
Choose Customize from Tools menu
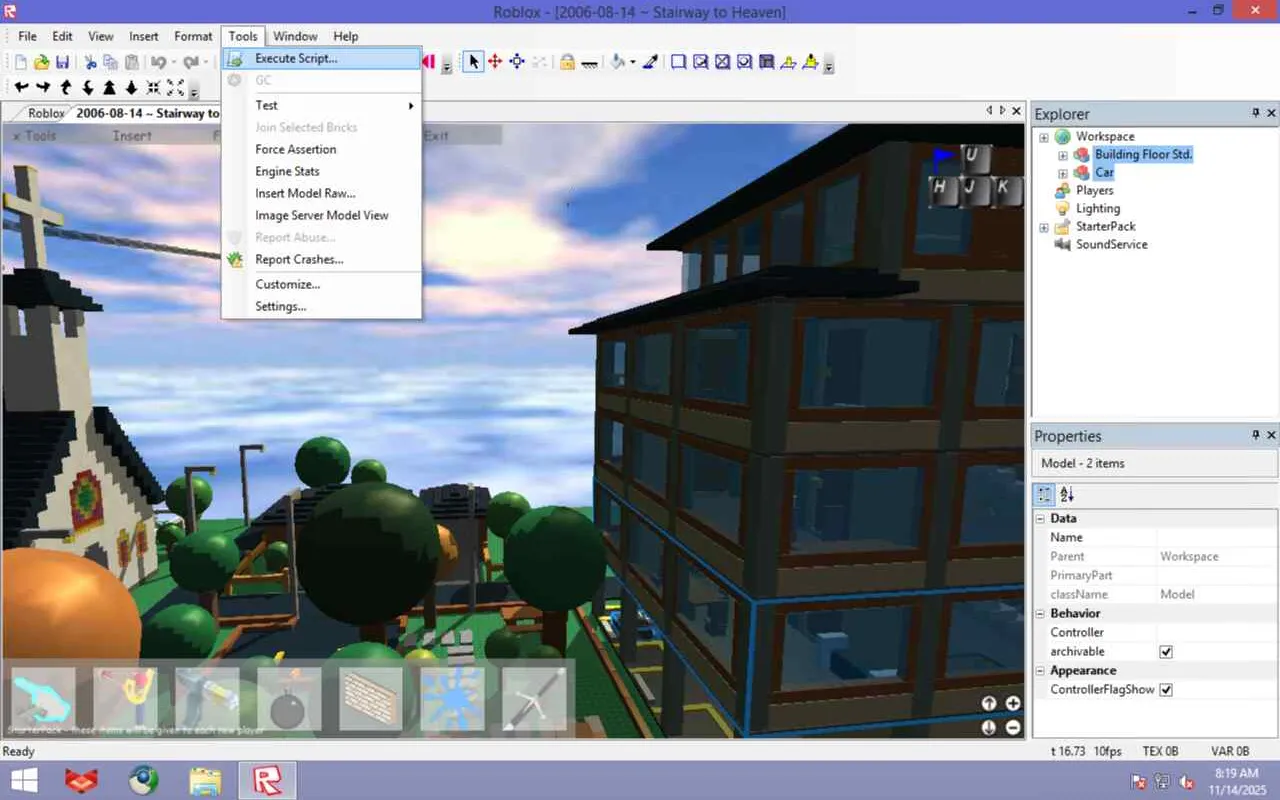321,284
